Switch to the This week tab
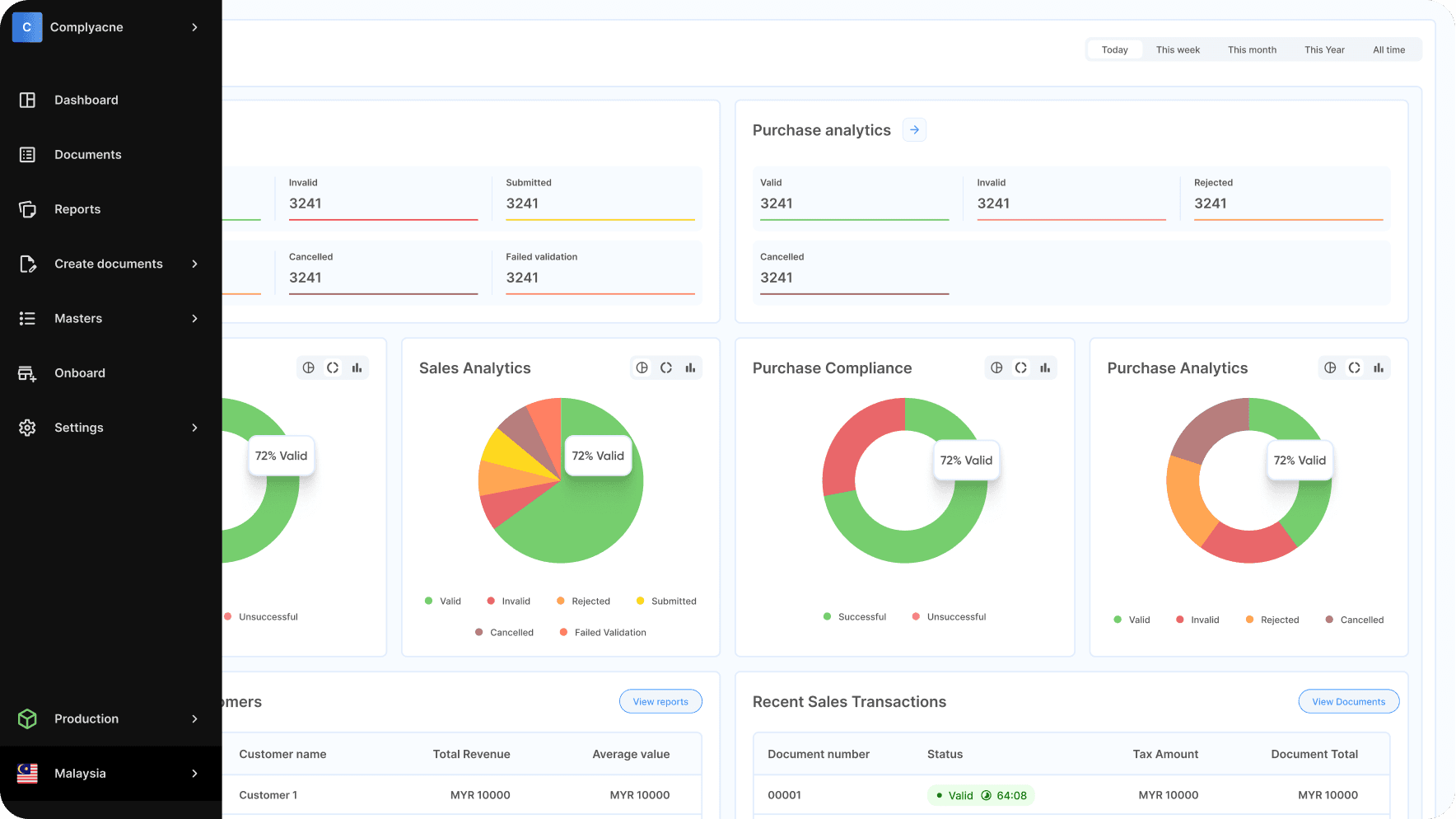 (x=1178, y=49)
